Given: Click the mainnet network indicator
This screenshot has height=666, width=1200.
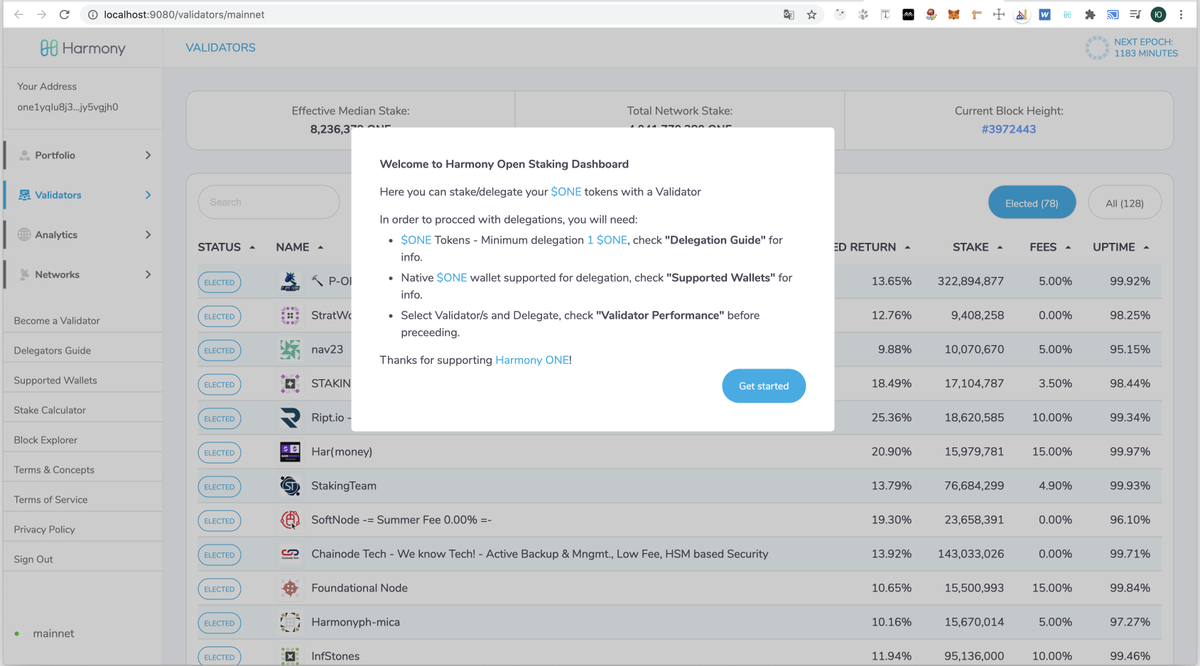Looking at the screenshot, I should coord(53,634).
